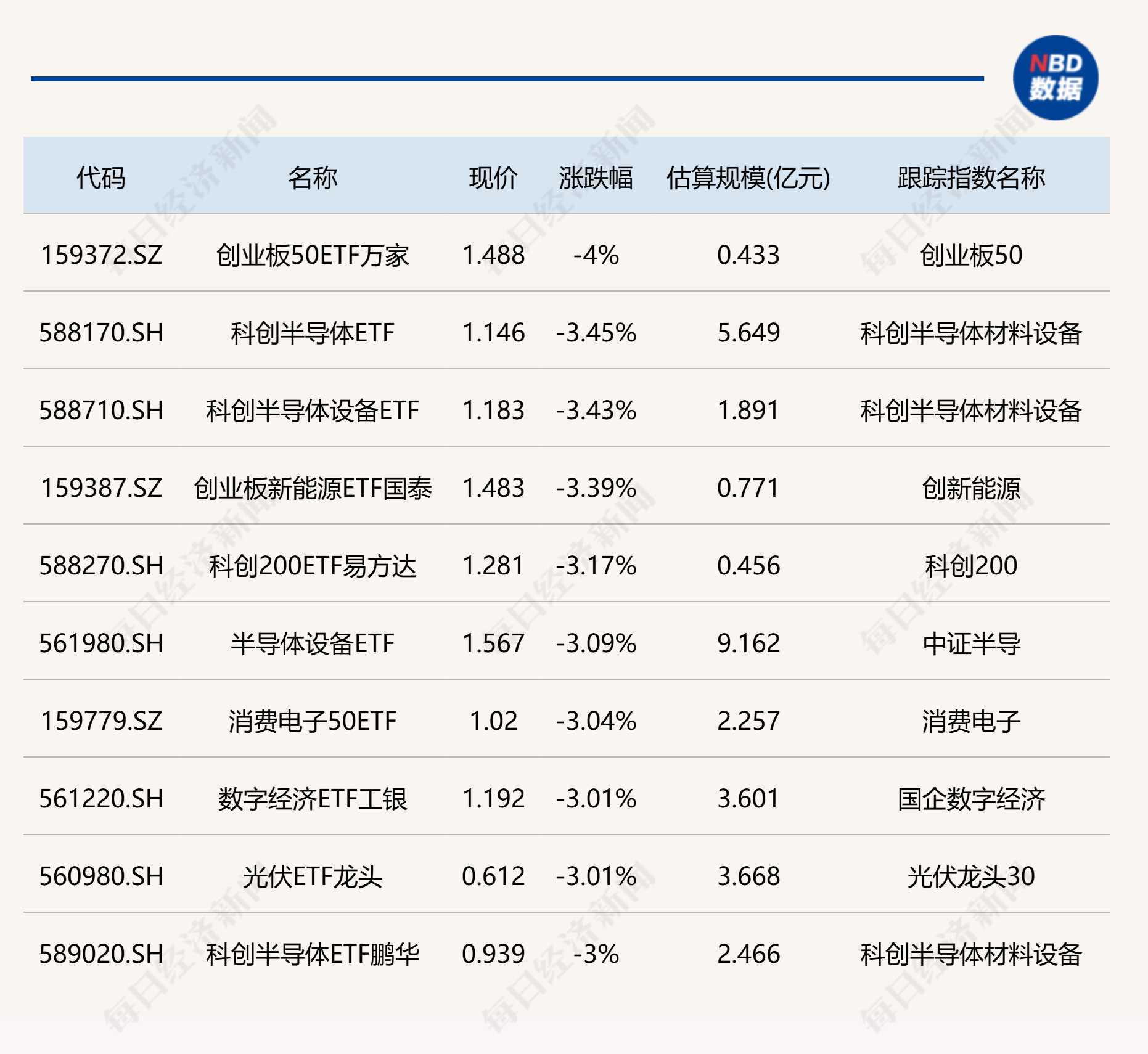Click estimated scale 0.433

[748, 255]
